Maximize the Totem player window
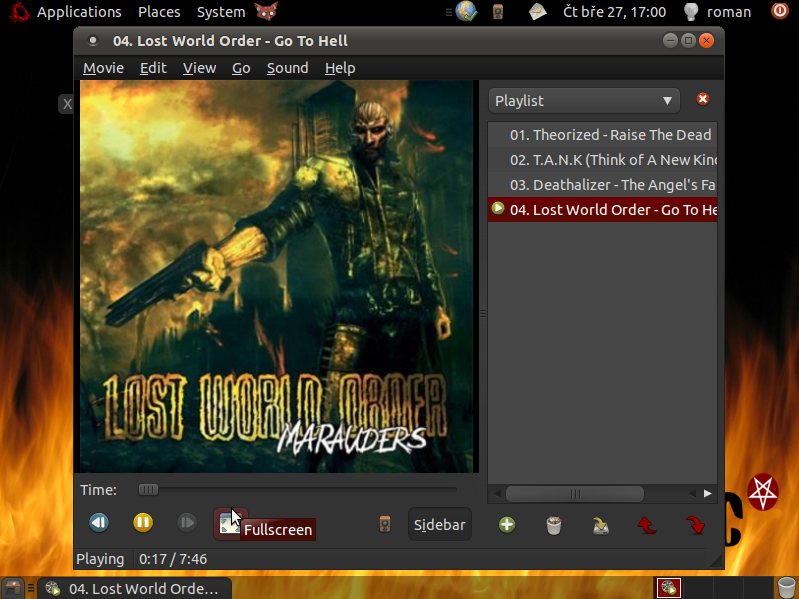Screen dimensions: 799x599 [688, 40]
